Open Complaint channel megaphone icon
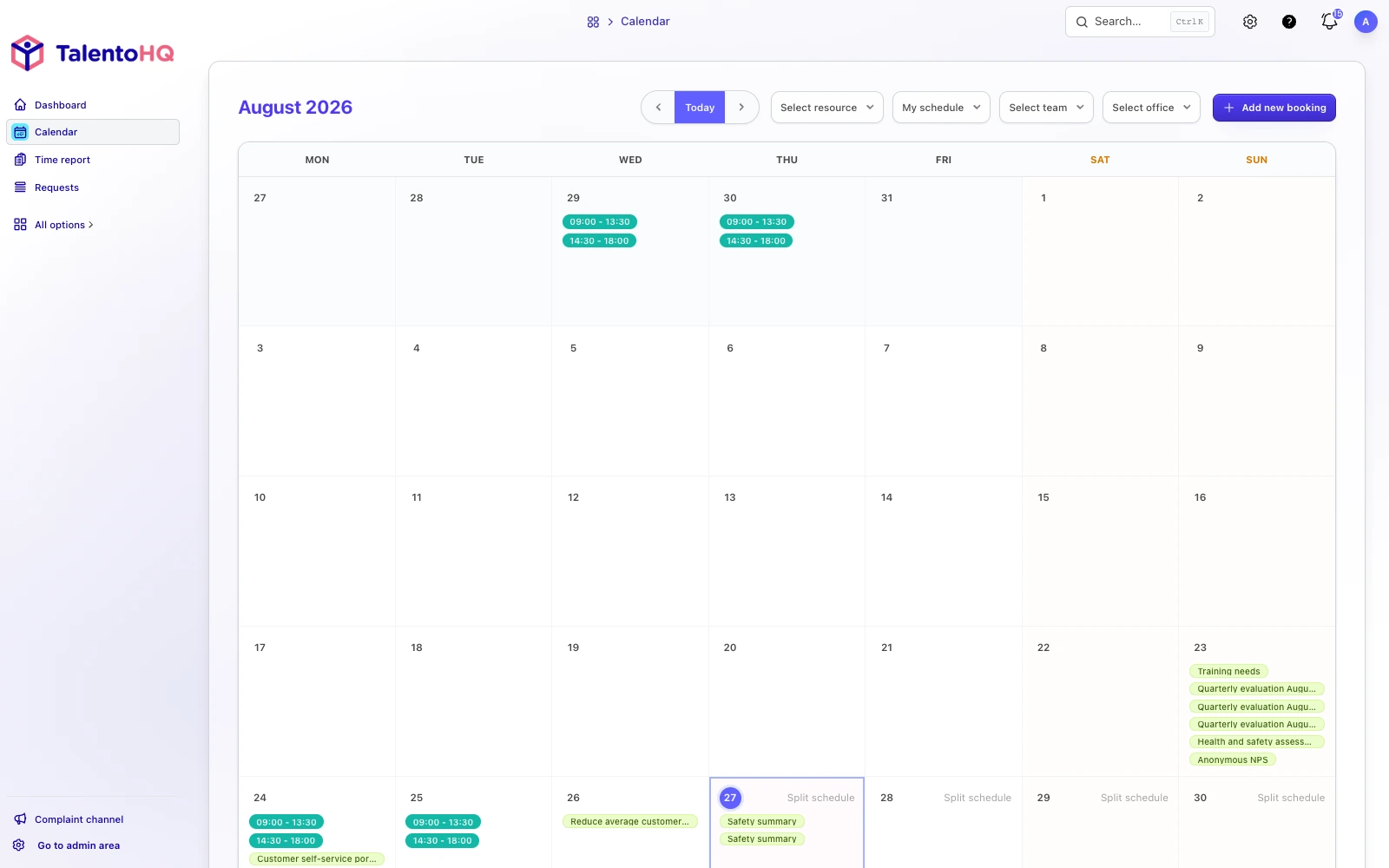Screen dimensions: 1389x868 (20, 819)
